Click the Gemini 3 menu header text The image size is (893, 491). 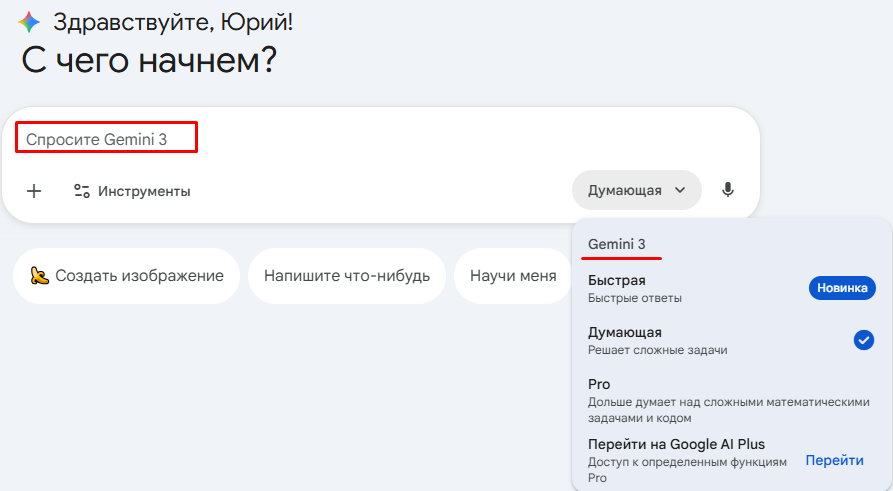pos(616,244)
